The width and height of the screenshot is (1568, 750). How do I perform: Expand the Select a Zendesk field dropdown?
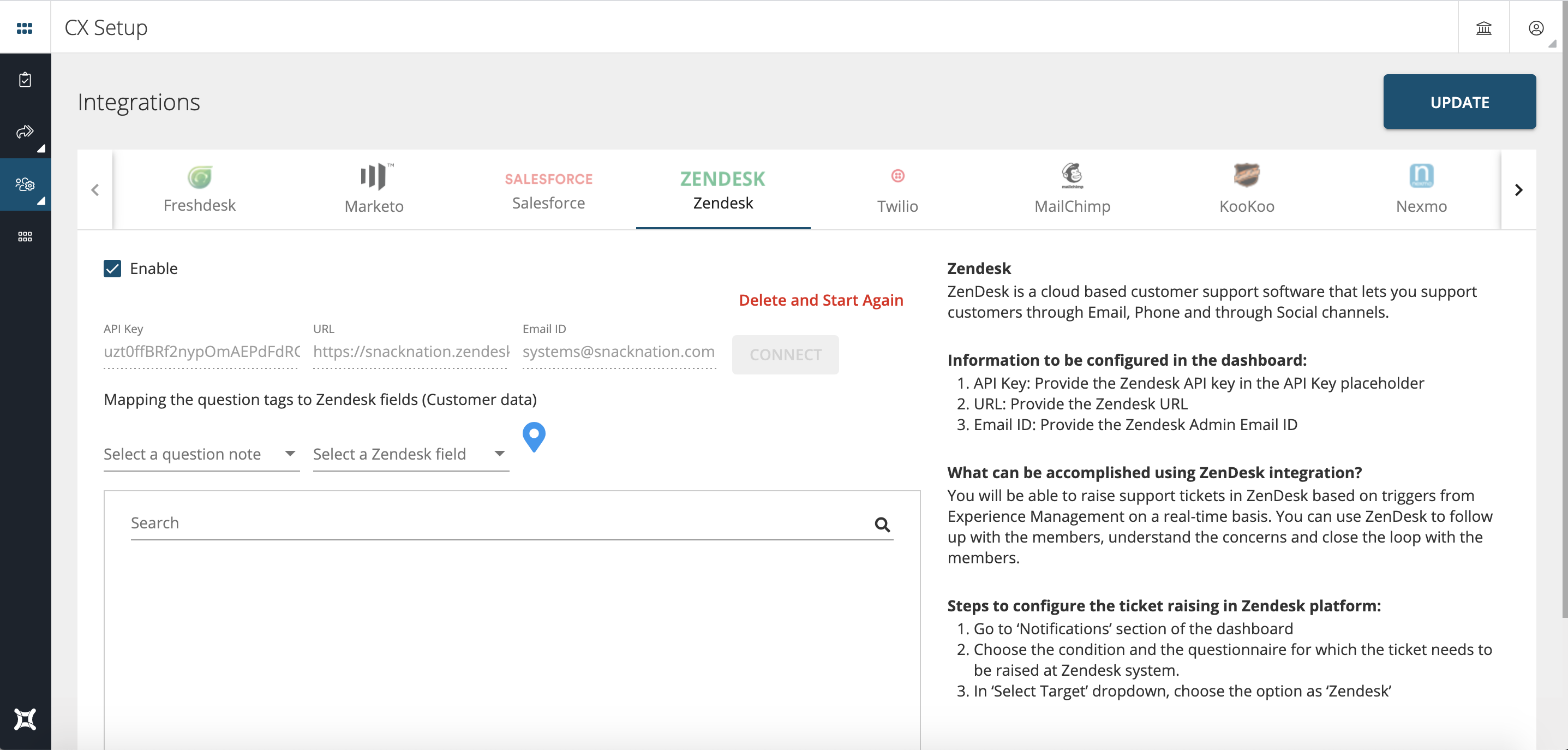411,454
